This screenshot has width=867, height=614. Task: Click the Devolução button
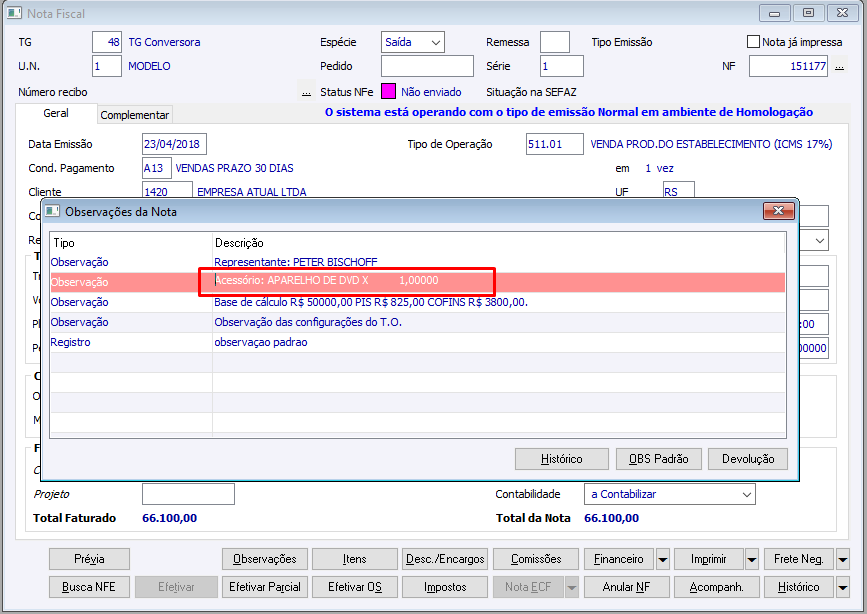point(748,459)
